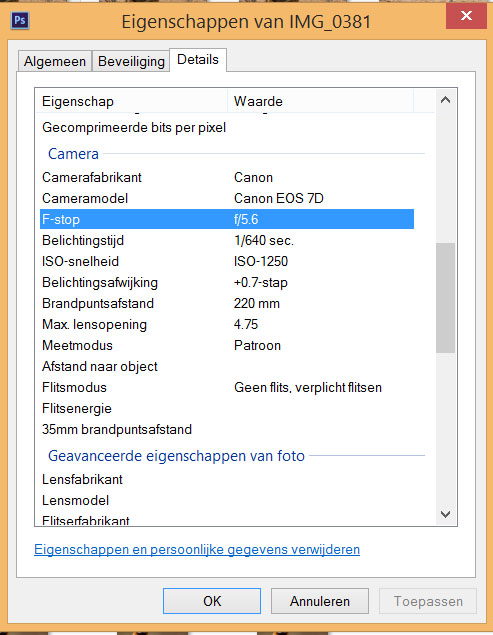The image size is (493, 635).
Task: Close the Eigenschappen dialog window
Action: point(466,16)
